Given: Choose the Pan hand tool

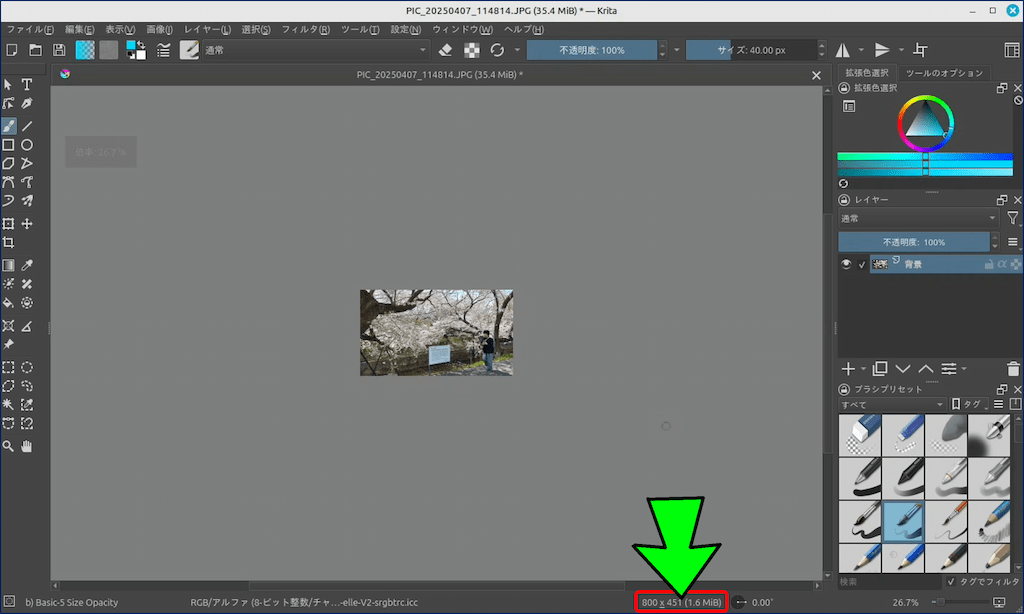Looking at the screenshot, I should pyautogui.click(x=27, y=445).
